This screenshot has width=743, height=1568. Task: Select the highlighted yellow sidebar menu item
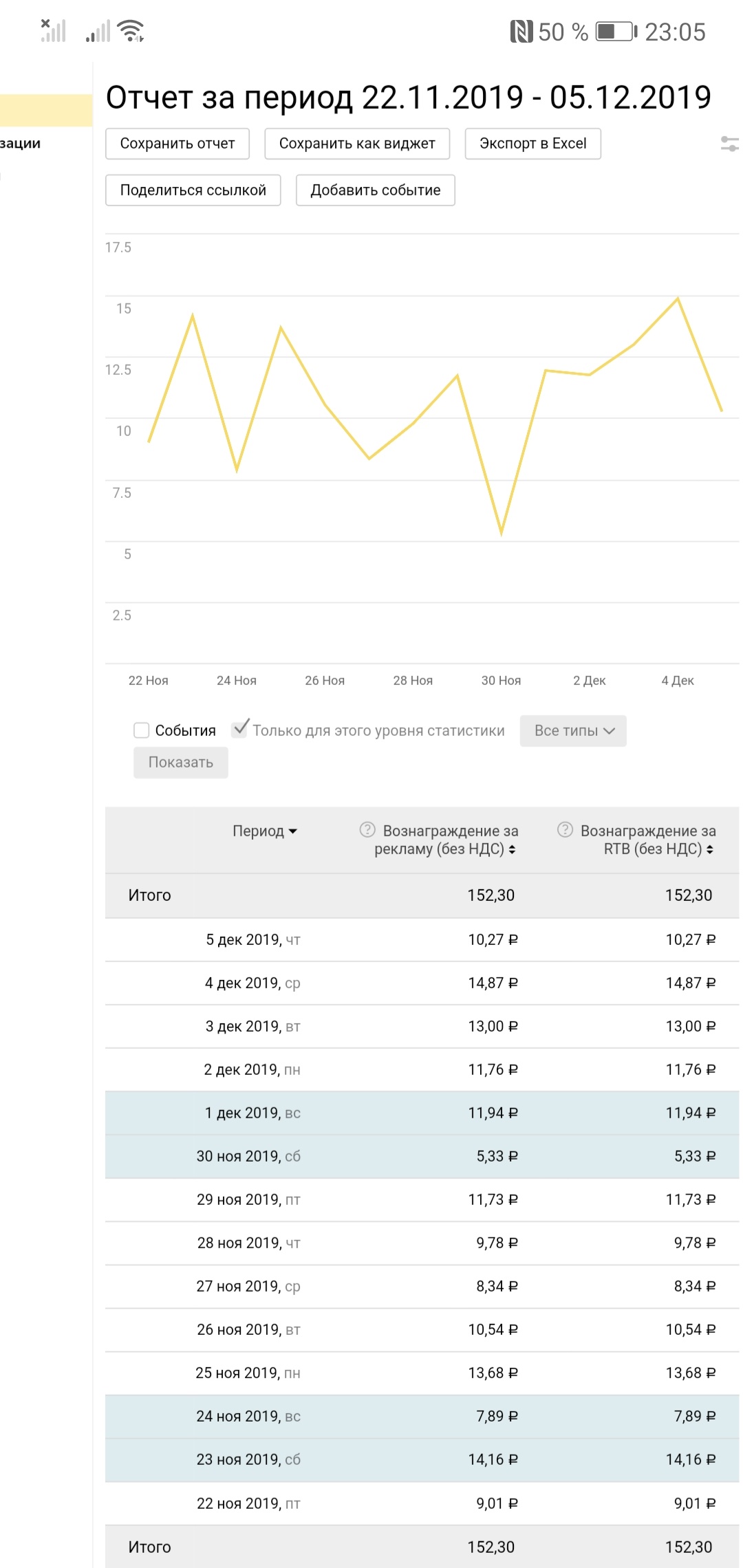(x=46, y=111)
